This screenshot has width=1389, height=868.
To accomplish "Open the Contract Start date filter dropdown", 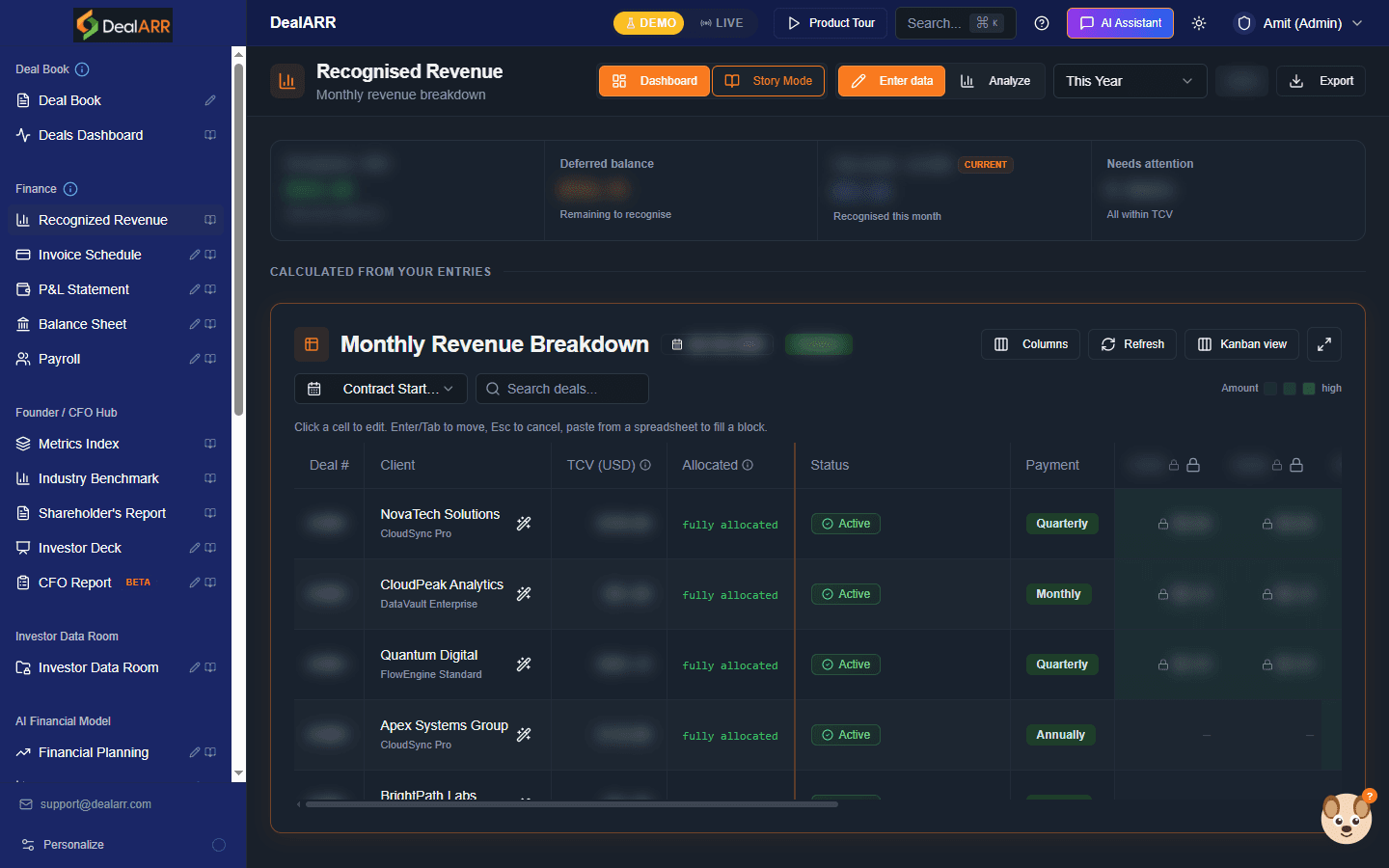I will [381, 389].
